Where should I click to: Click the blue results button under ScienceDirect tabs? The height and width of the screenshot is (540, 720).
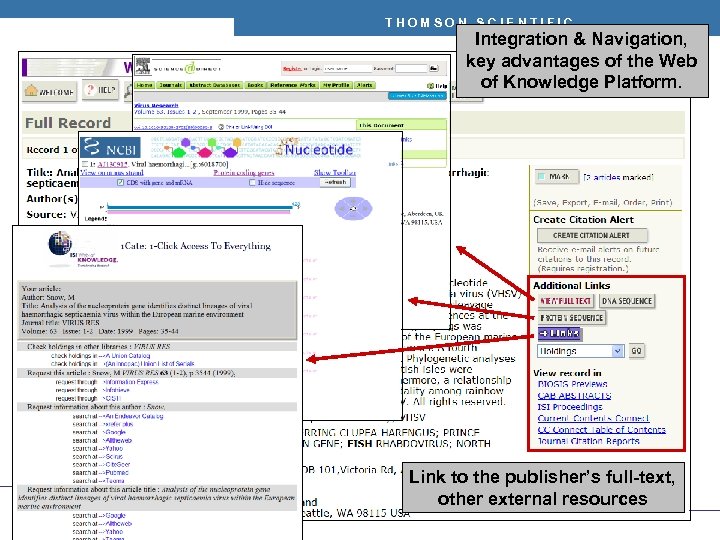point(417,96)
